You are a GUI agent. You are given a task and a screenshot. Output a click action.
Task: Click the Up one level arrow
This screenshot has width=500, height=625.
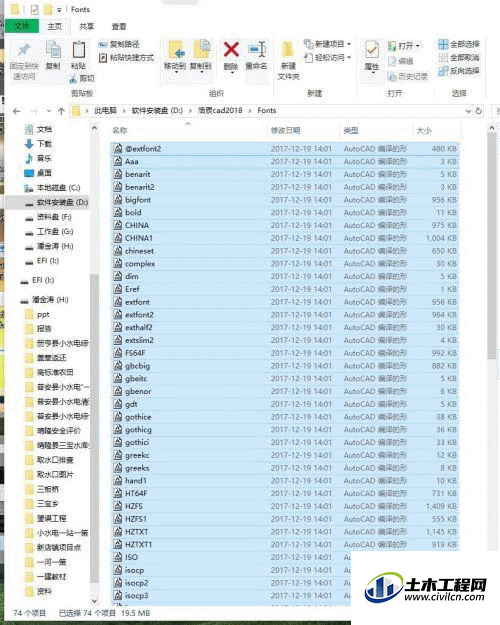[61, 111]
